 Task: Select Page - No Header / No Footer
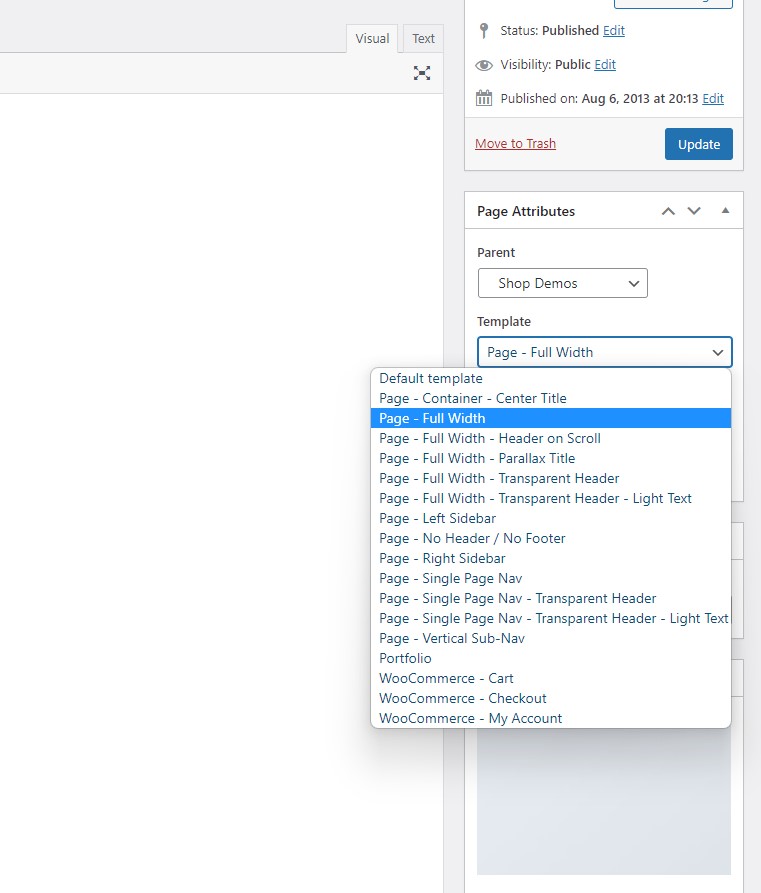coord(551,538)
